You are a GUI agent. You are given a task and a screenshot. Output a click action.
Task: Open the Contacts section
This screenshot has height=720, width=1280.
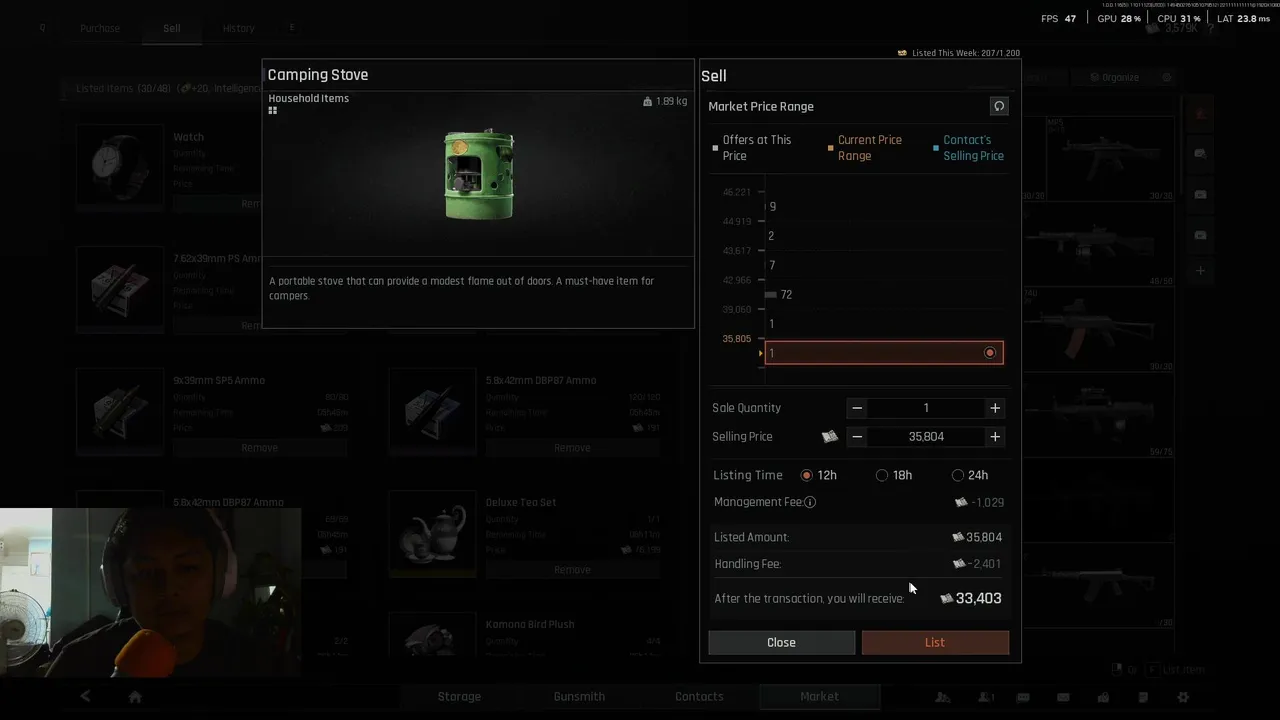[699, 696]
